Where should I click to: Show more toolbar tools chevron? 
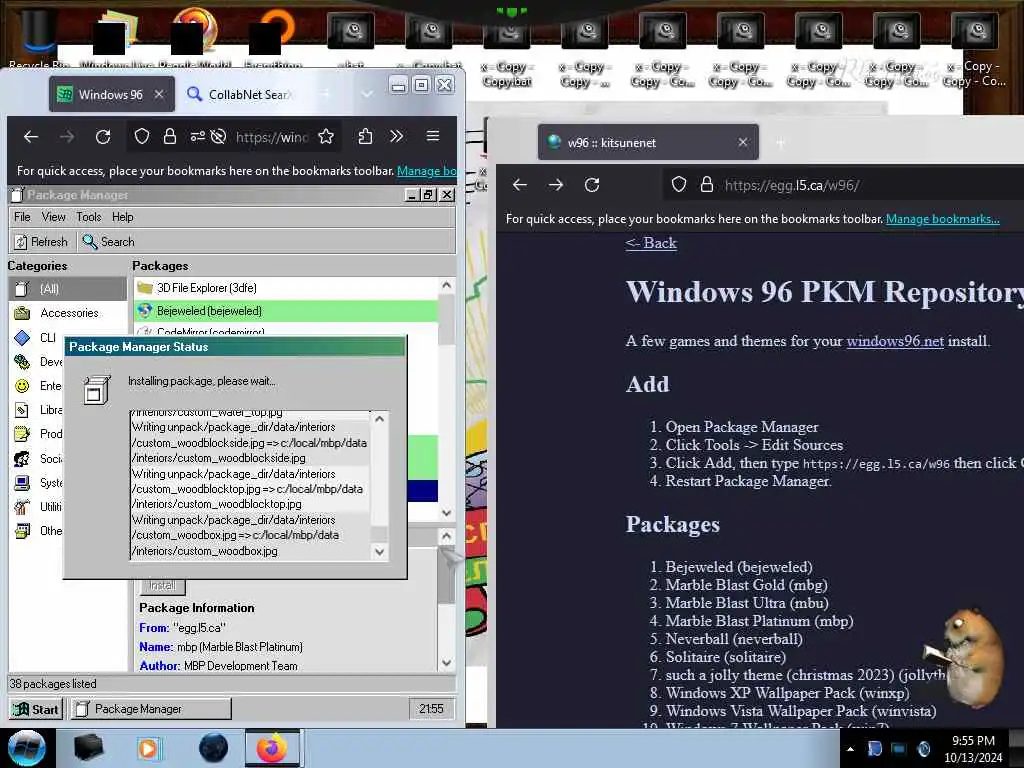(396, 136)
